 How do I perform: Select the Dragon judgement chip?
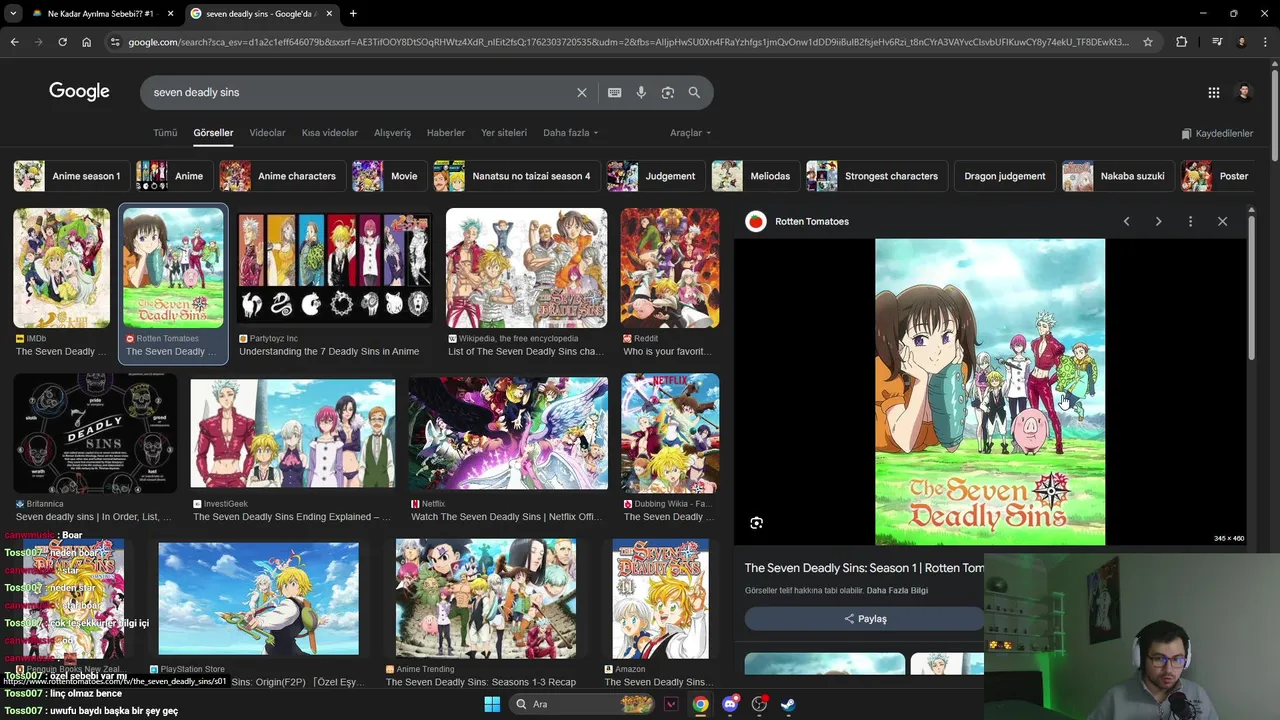(1005, 176)
